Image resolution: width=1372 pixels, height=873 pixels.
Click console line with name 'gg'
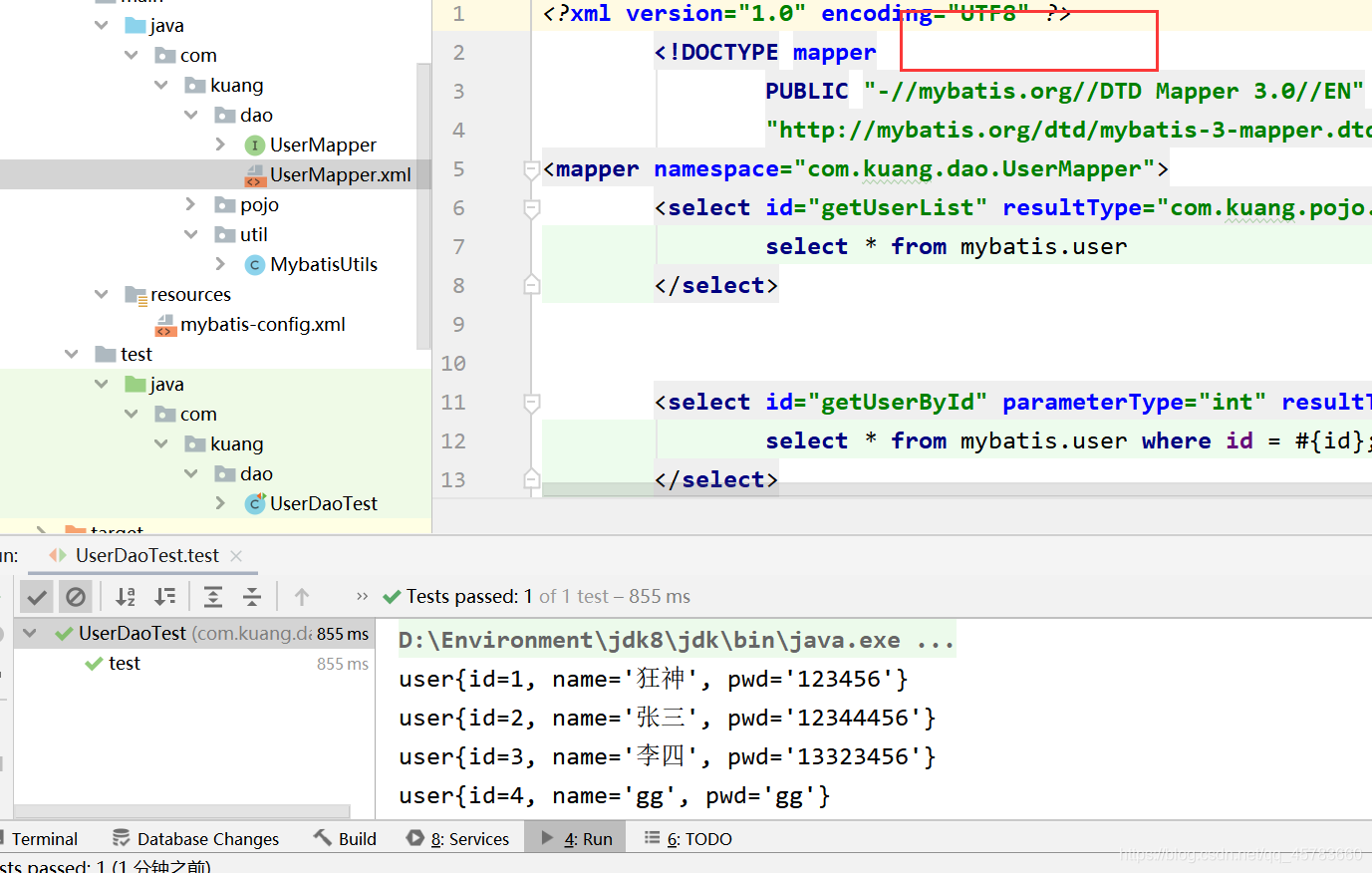[615, 795]
